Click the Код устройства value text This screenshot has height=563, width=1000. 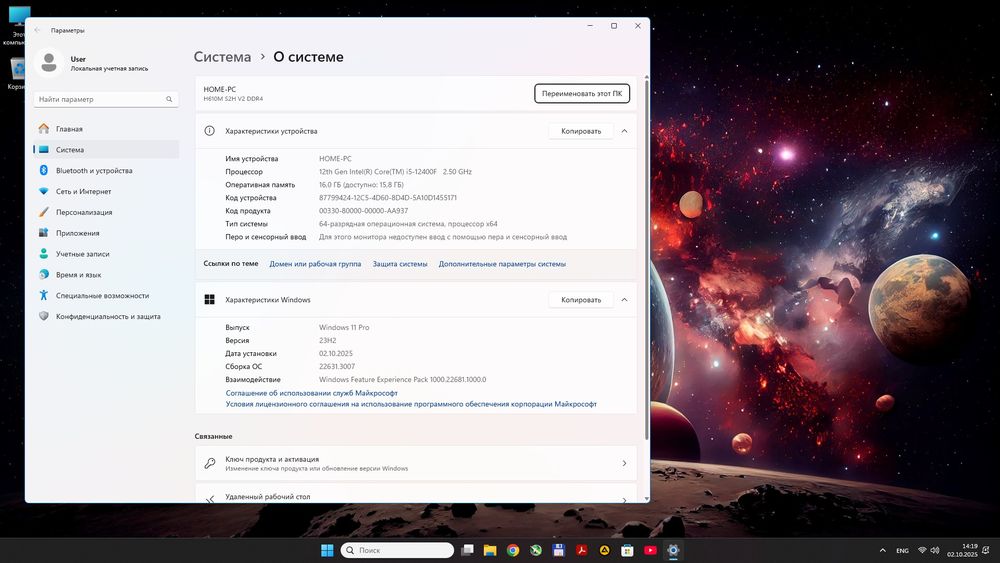(x=388, y=198)
